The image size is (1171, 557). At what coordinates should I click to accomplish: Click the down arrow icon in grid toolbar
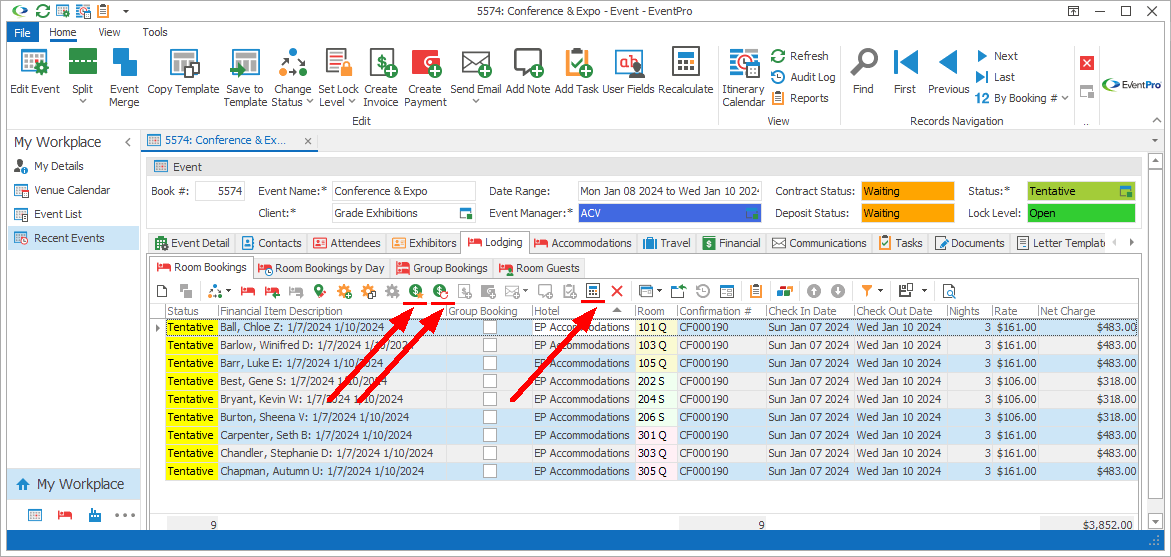pyautogui.click(x=838, y=290)
